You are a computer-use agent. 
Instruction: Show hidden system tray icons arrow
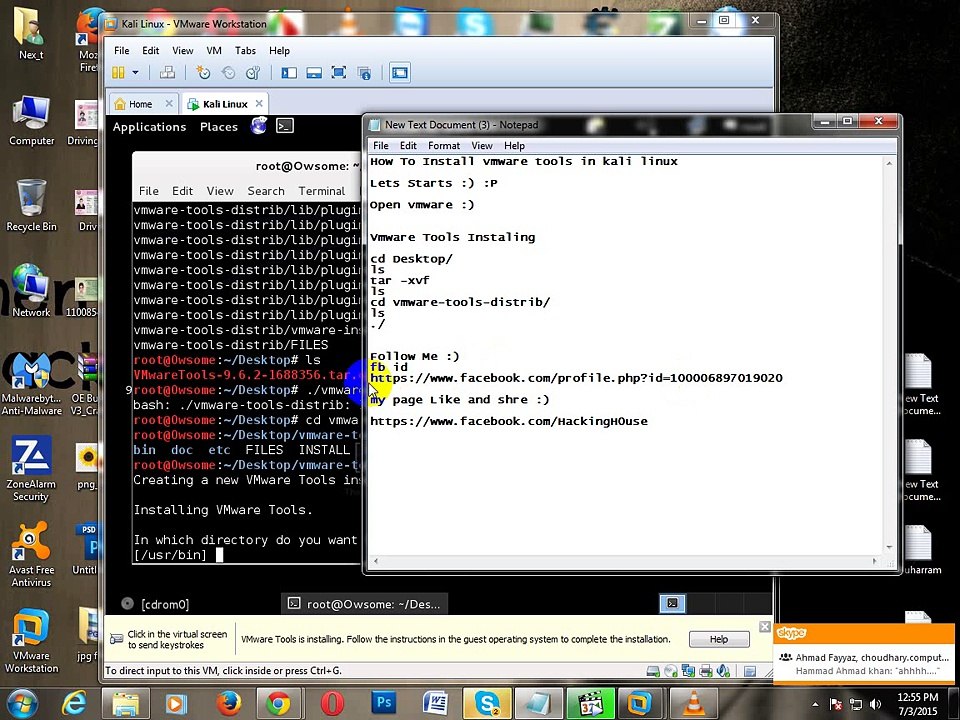point(815,704)
